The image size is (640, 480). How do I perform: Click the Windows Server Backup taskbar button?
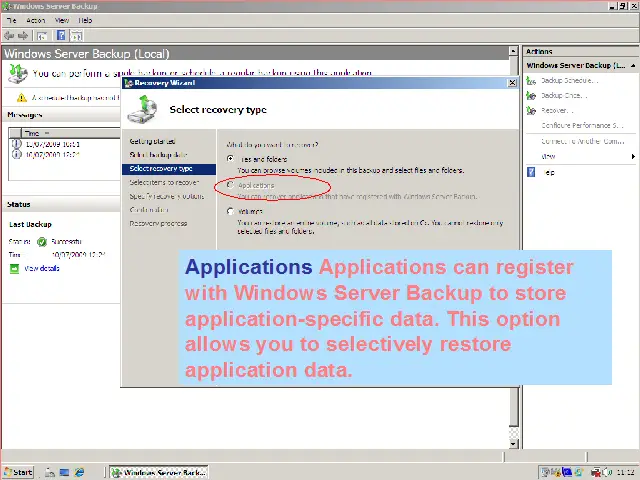coord(158,472)
